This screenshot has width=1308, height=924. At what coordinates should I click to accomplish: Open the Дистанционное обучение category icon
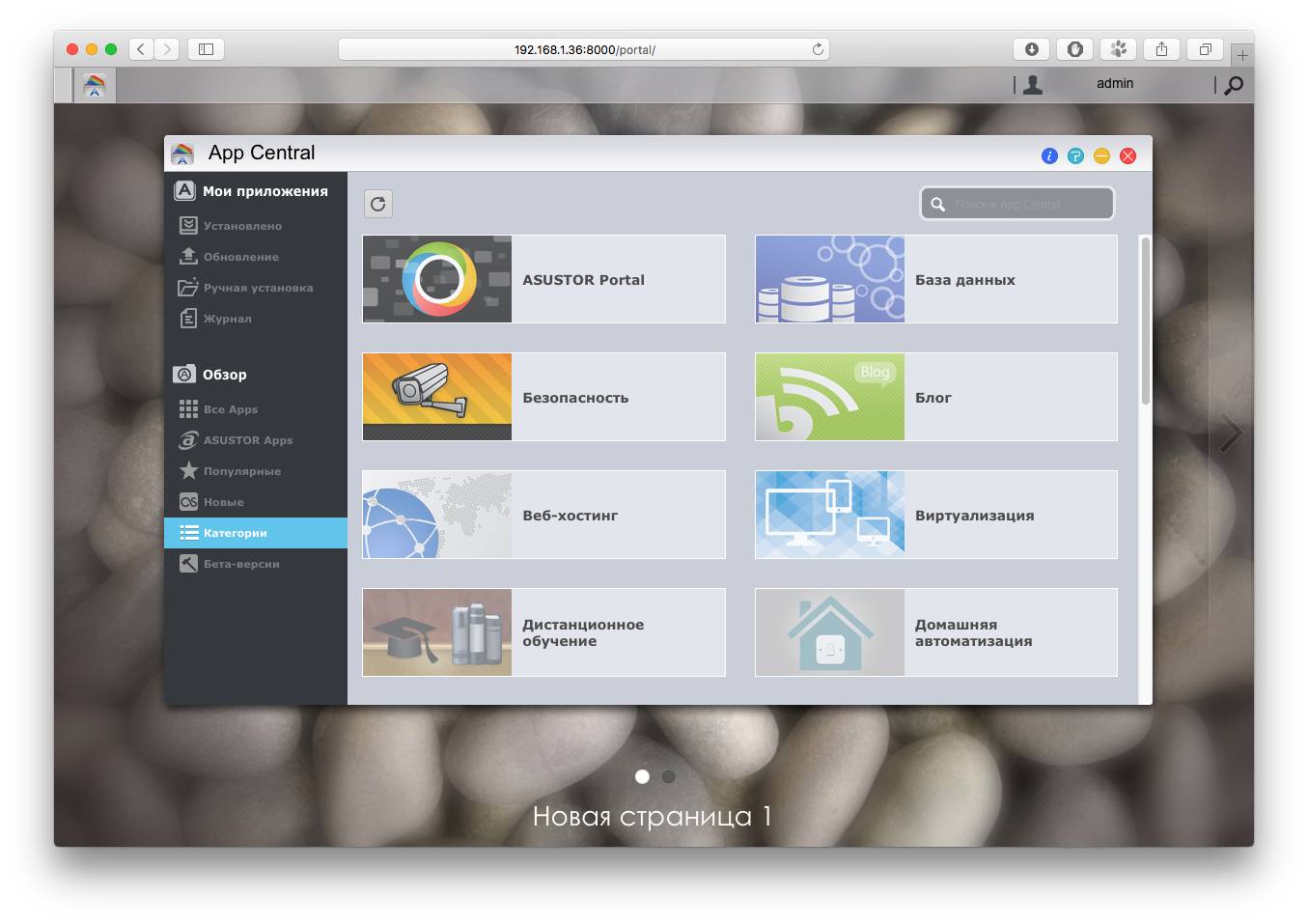tap(437, 632)
